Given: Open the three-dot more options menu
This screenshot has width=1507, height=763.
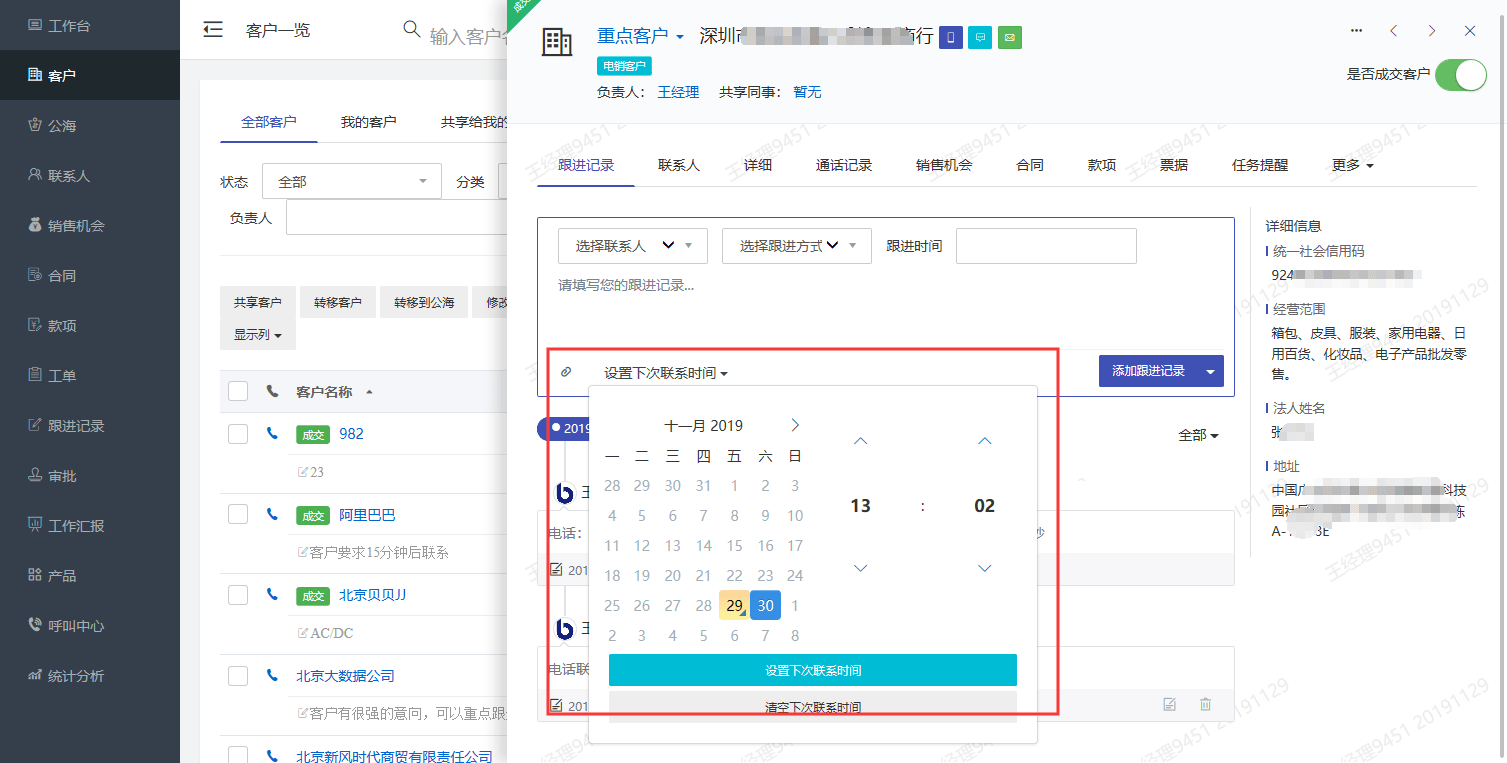Looking at the screenshot, I should tap(1356, 31).
